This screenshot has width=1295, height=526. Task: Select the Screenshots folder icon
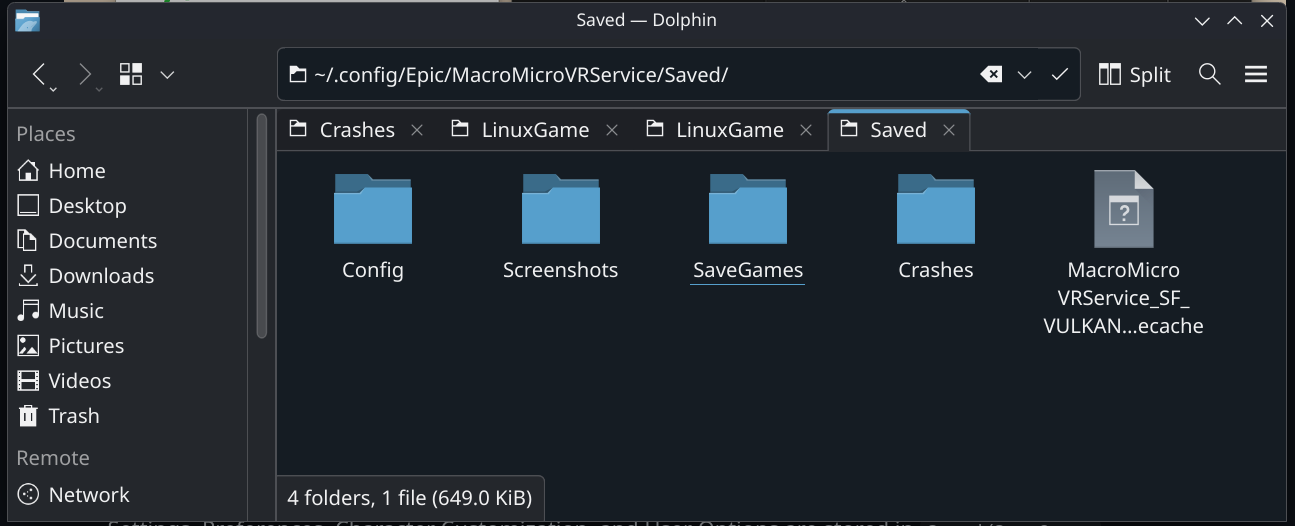click(560, 208)
